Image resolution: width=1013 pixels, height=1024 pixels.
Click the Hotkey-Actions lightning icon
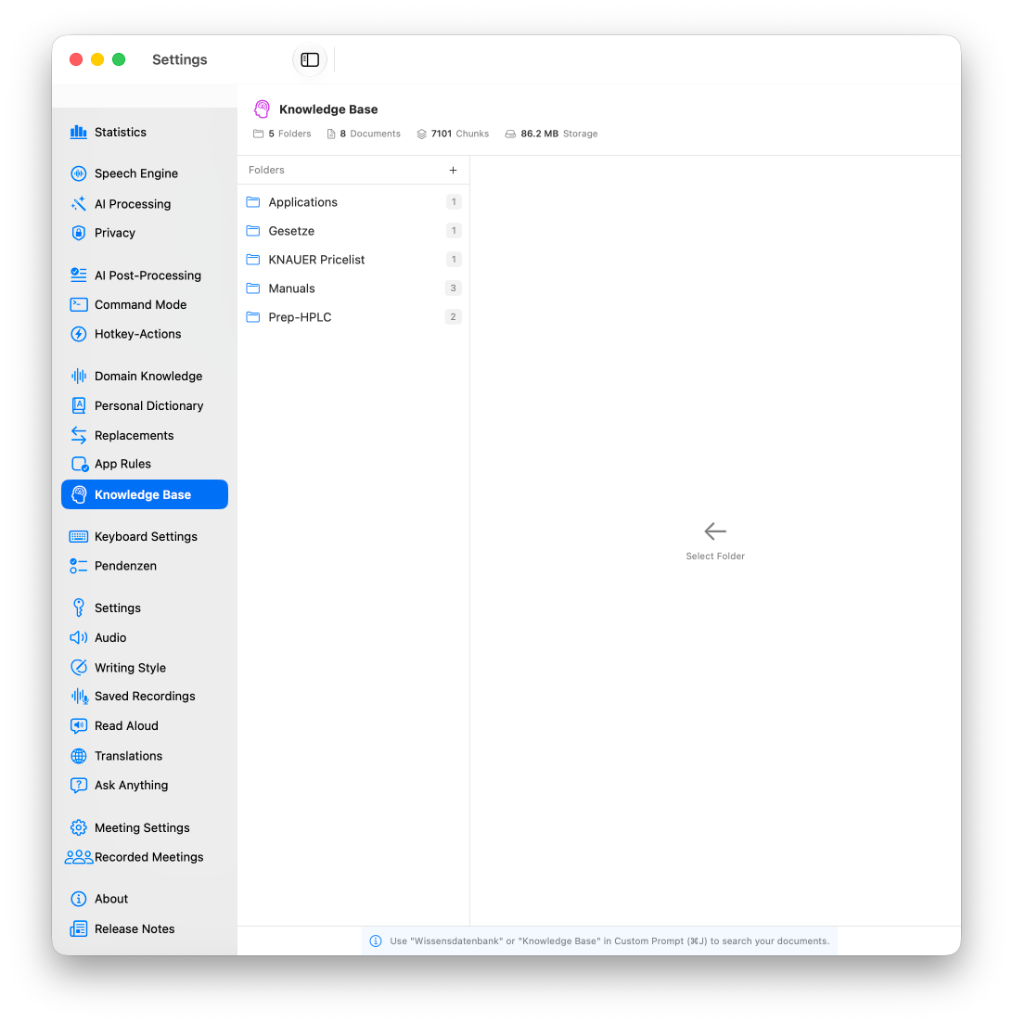78,334
